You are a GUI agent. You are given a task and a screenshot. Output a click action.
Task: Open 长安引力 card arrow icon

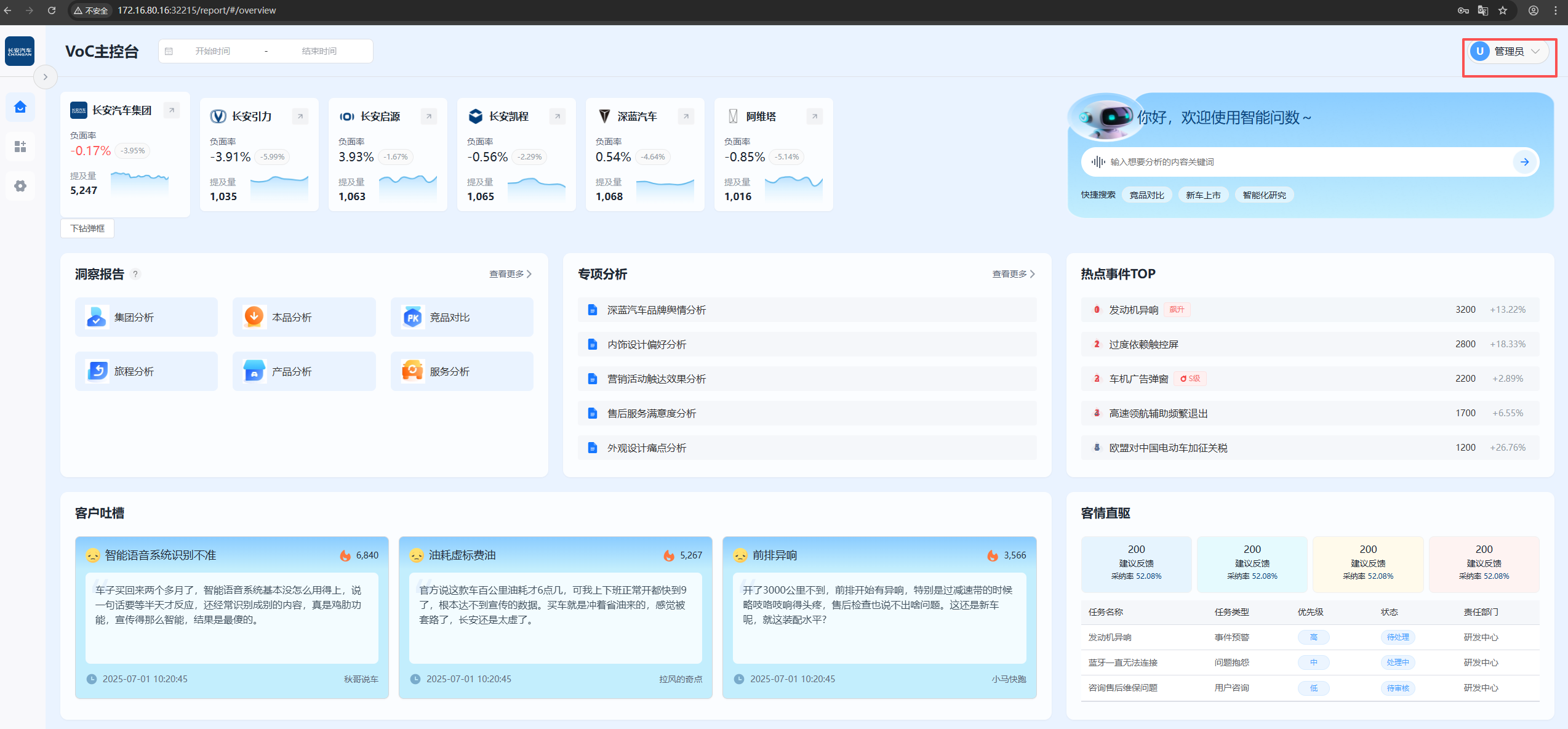[300, 116]
